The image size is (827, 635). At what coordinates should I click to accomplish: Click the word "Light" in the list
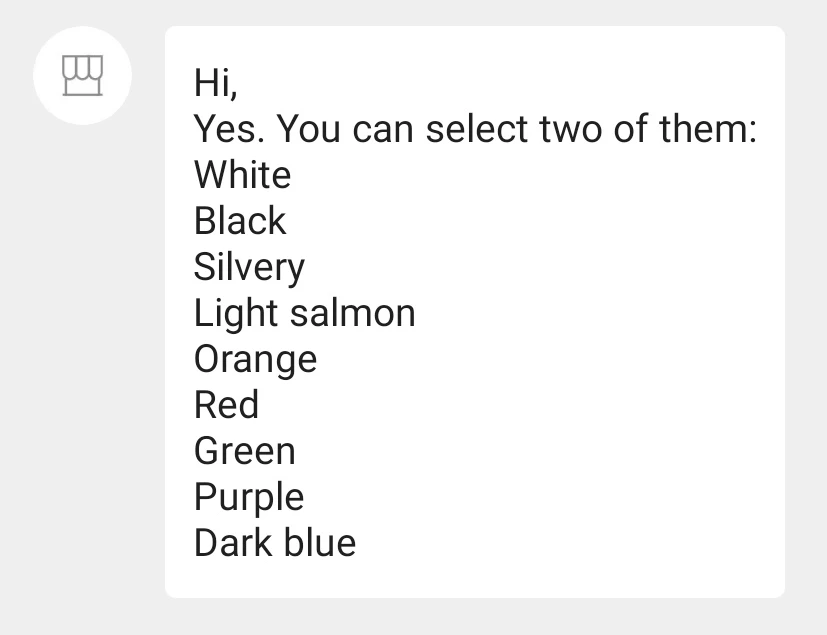pyautogui.click(x=236, y=314)
